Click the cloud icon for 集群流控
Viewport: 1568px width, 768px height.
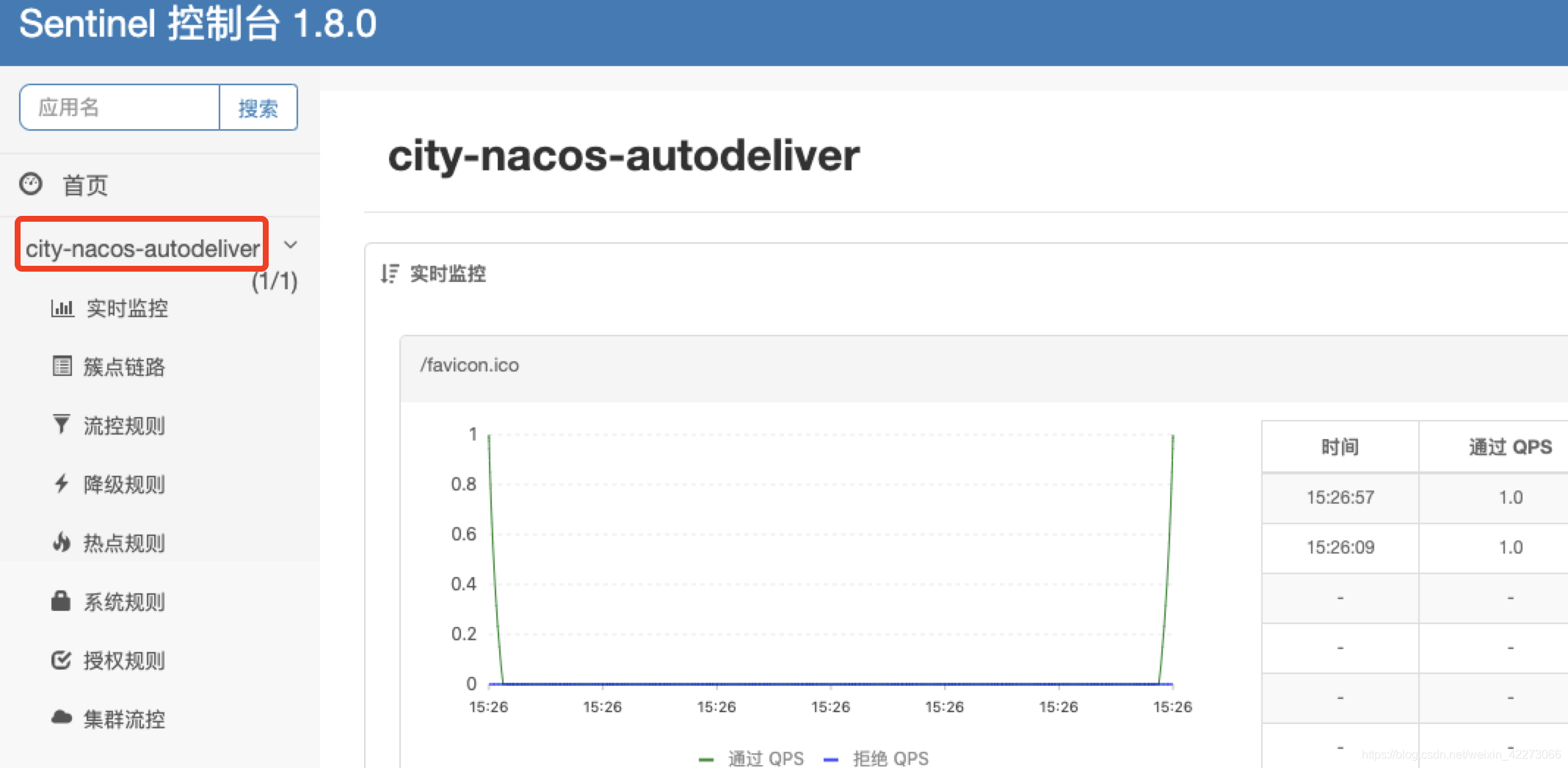click(62, 717)
